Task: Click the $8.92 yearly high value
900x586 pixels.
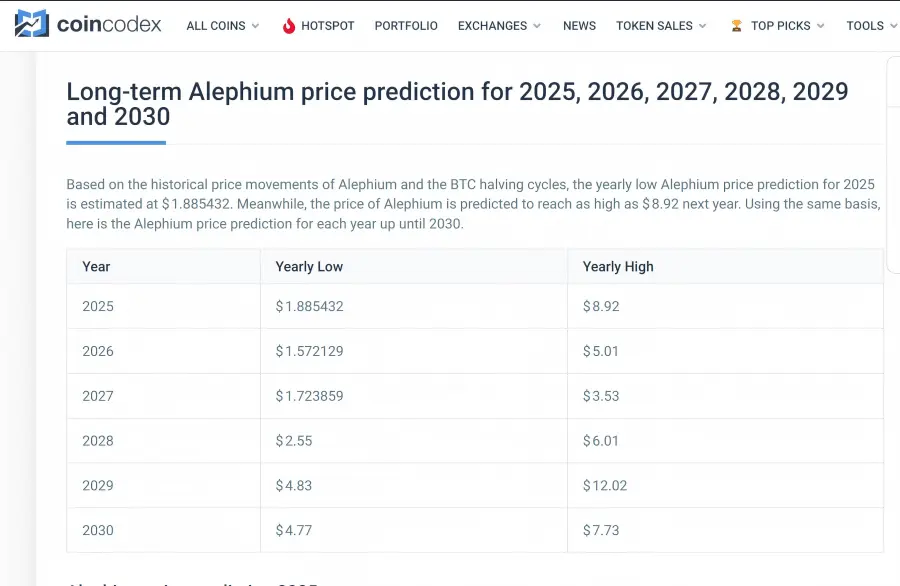Action: tap(601, 306)
